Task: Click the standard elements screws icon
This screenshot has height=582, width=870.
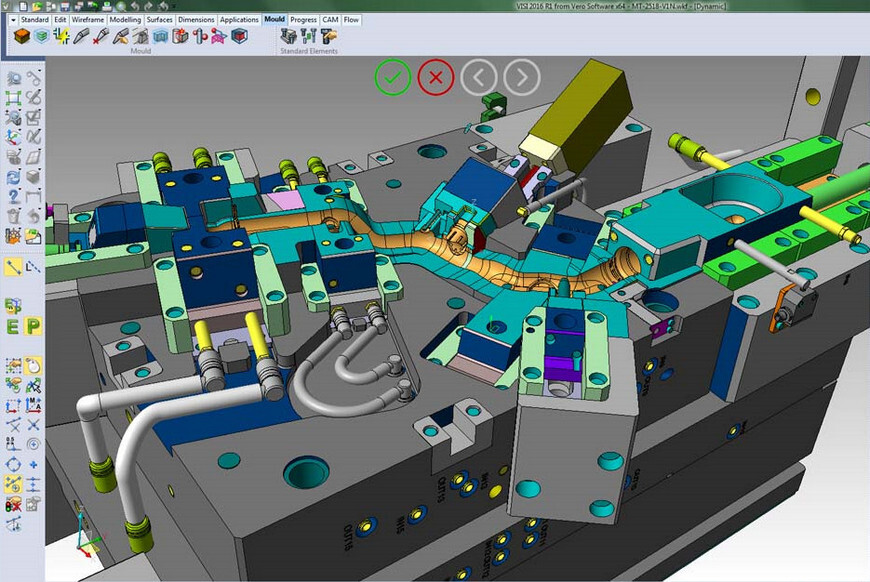Action: tap(308, 37)
